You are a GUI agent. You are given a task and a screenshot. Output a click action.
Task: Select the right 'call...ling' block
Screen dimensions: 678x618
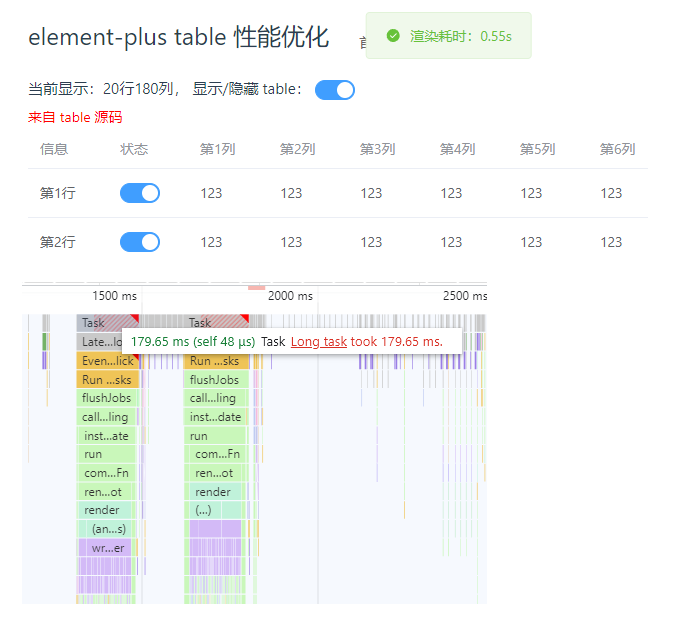215,398
